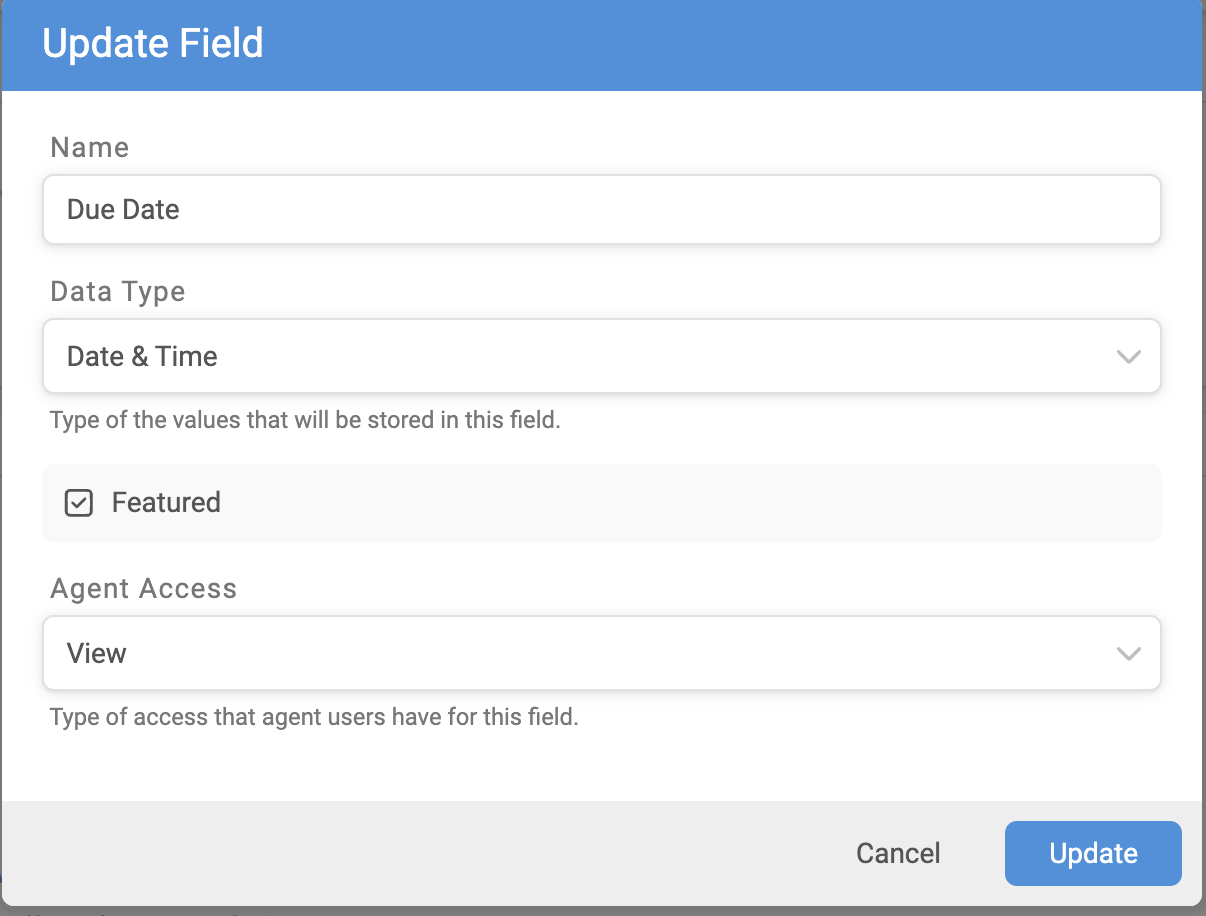Toggle the Featured checkbox
The width and height of the screenshot is (1206, 916).
[79, 503]
